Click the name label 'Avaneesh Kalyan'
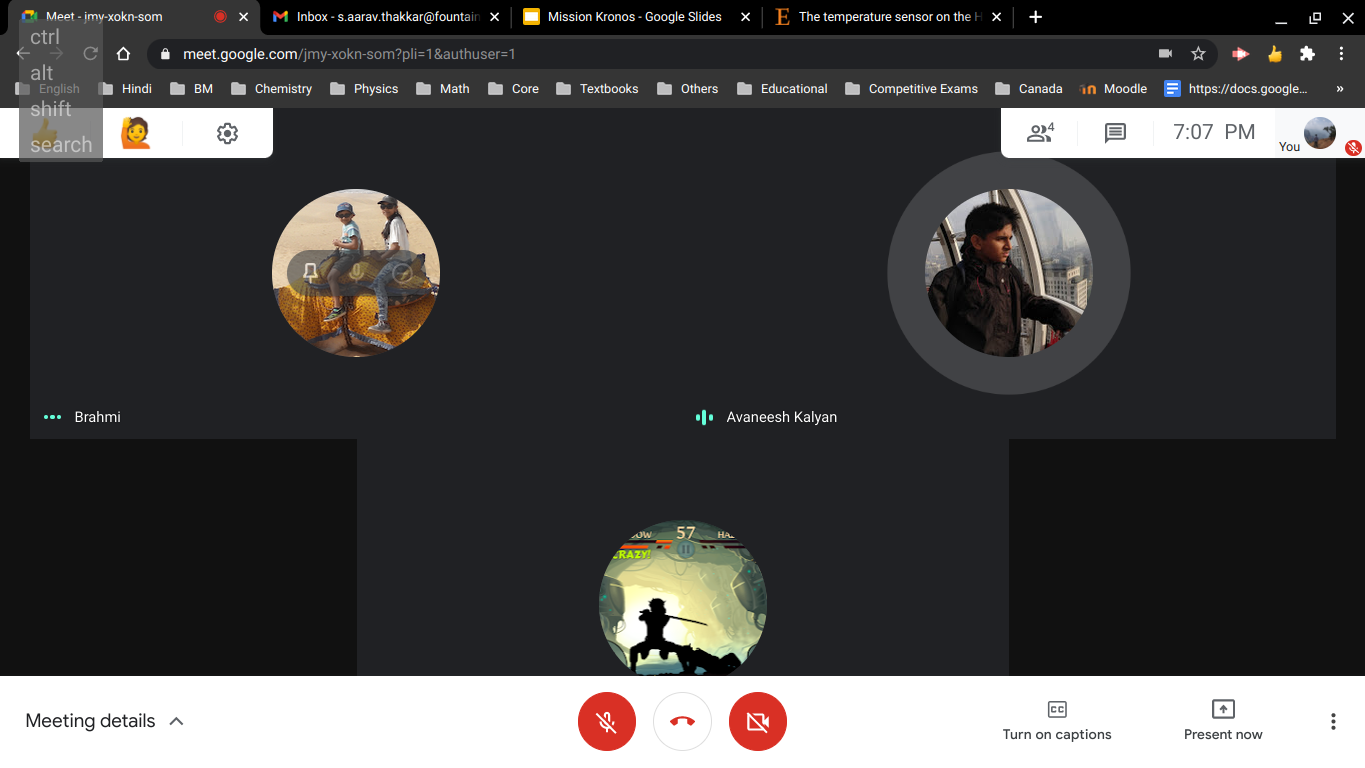 pyautogui.click(x=782, y=417)
